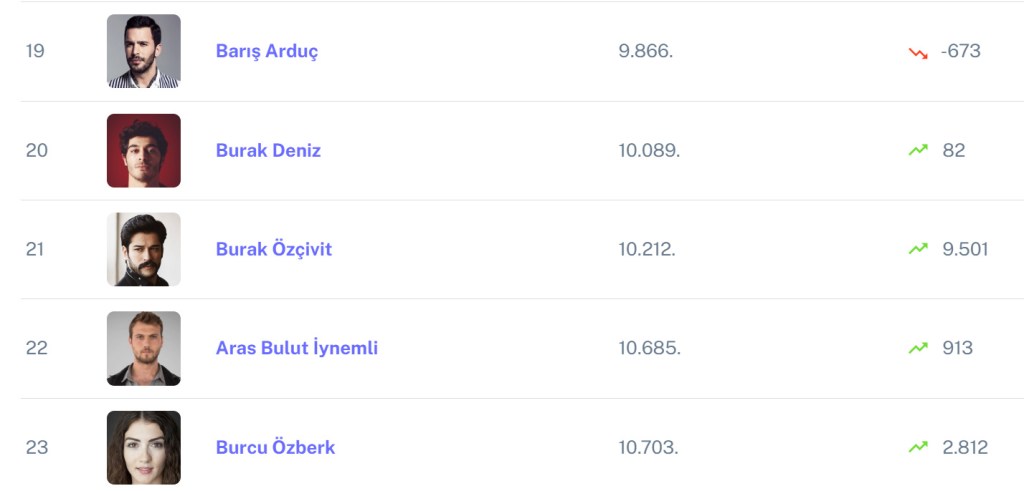Viewport: 1024px width, 491px height.
Task: Click green trend arrow beside 9.501
Action: pos(918,249)
